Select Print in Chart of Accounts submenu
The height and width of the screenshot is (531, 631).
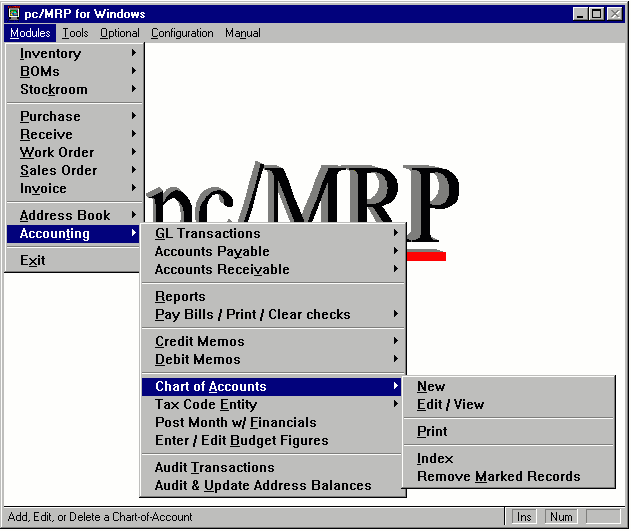[x=509, y=432]
